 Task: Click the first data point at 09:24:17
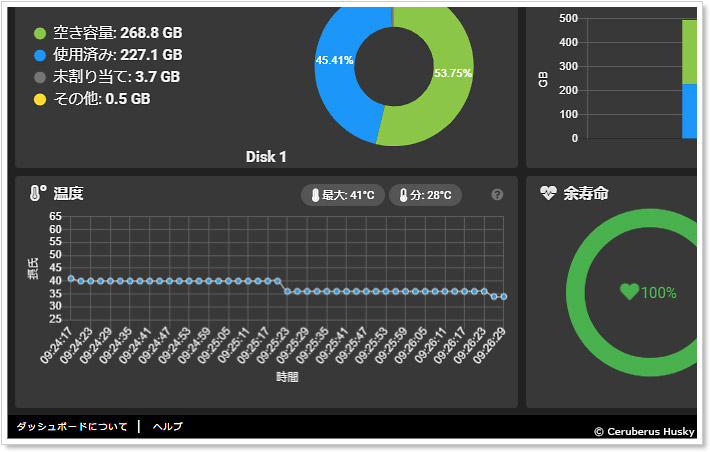[71, 279]
